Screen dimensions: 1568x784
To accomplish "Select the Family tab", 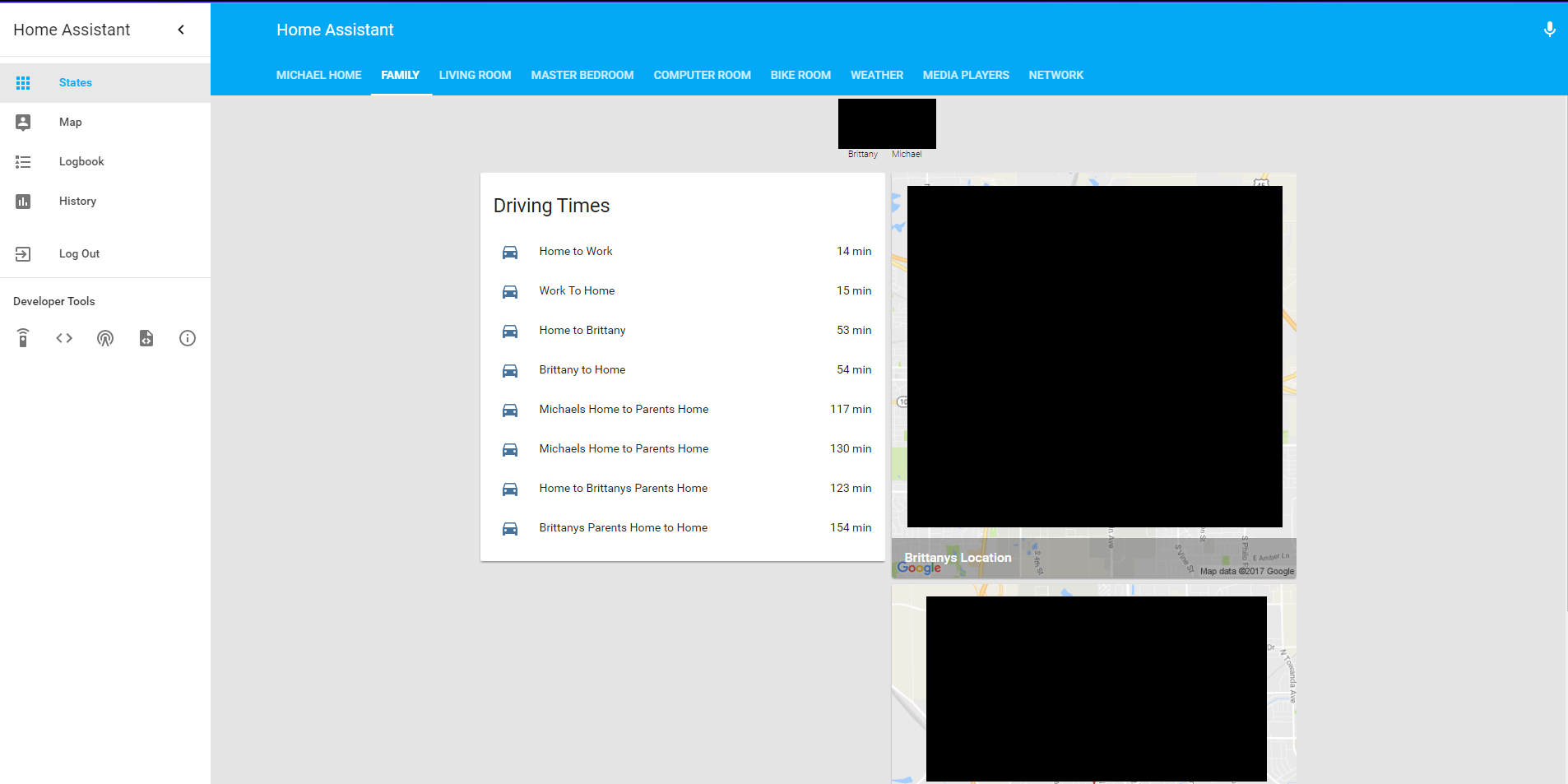I will pyautogui.click(x=401, y=75).
